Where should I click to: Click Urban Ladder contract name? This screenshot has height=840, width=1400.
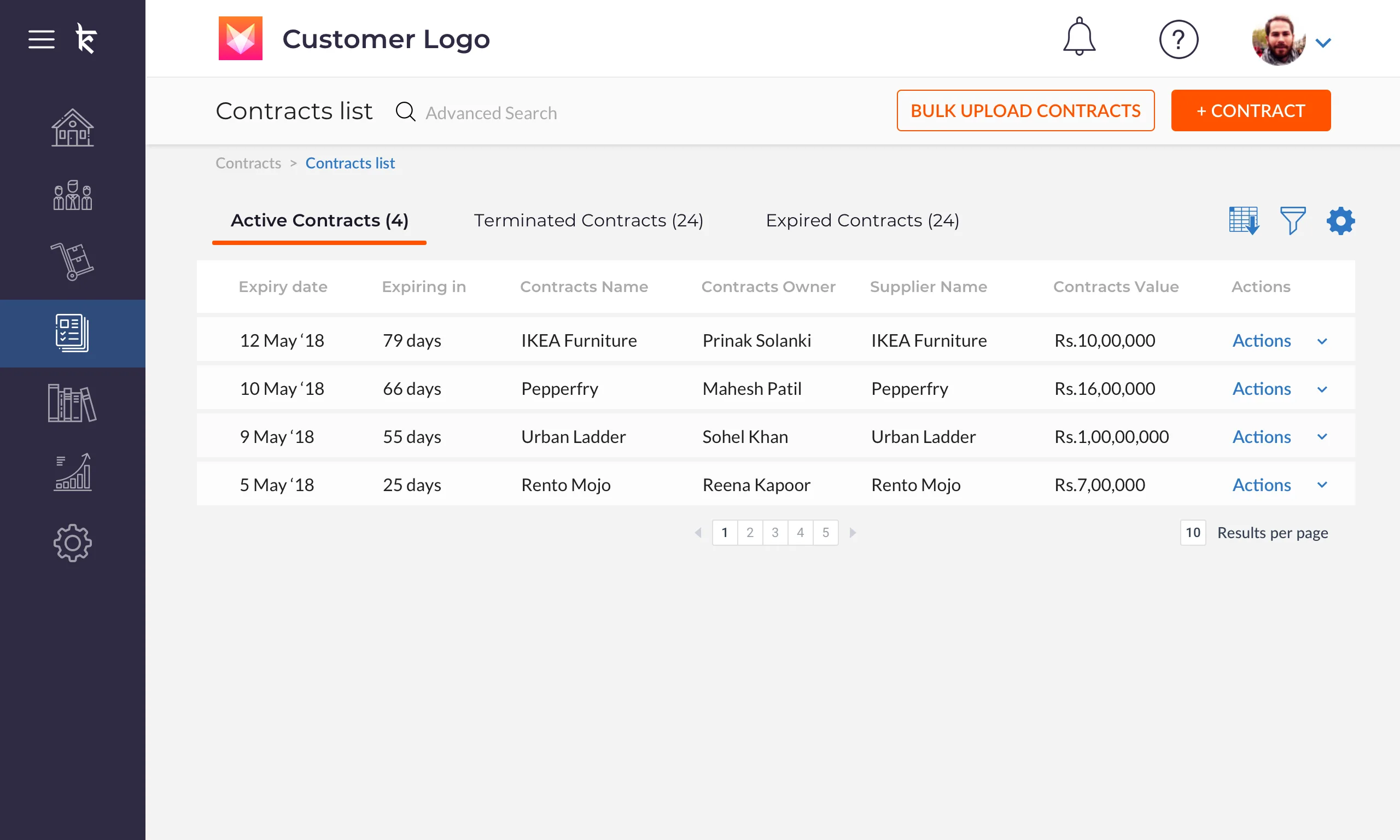coord(573,437)
